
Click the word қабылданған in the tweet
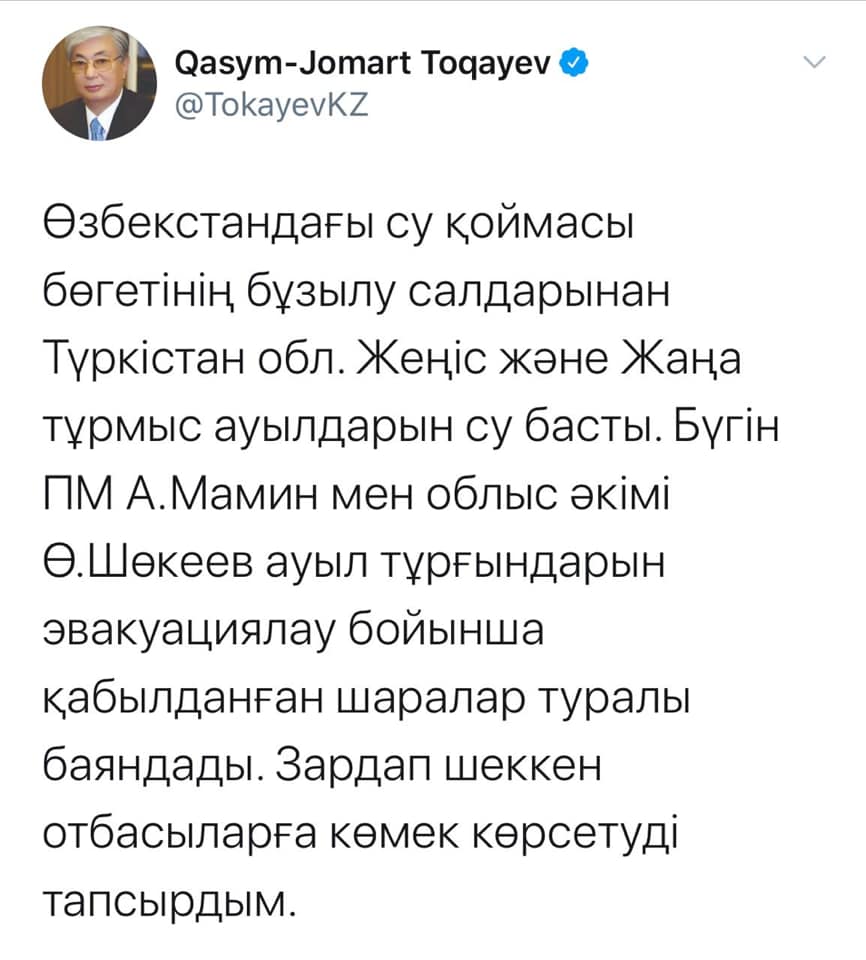[183, 698]
